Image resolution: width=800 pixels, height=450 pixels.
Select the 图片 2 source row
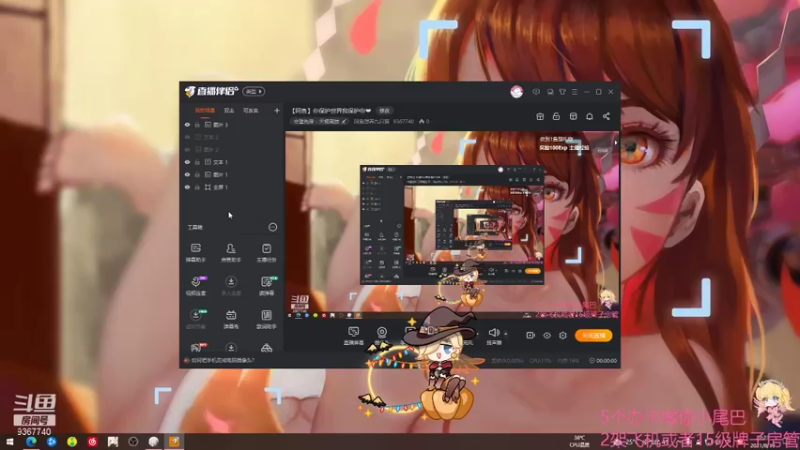coord(232,150)
